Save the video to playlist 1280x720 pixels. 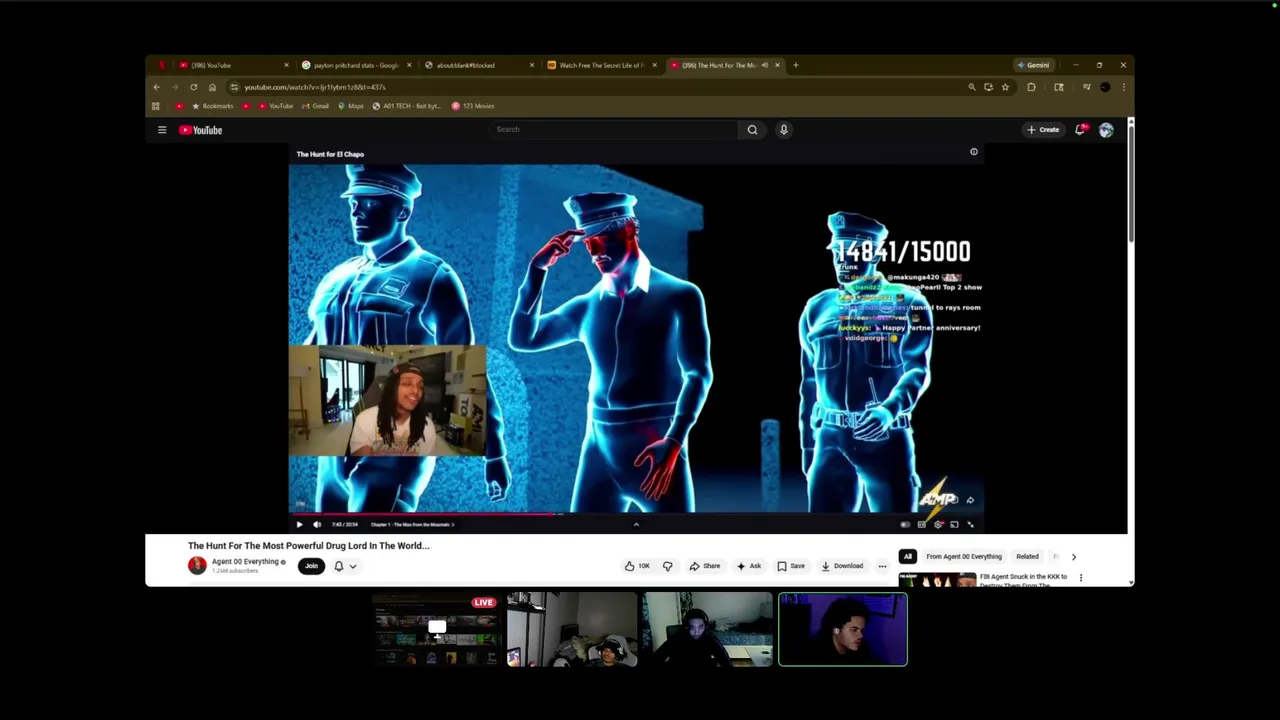pyautogui.click(x=791, y=566)
